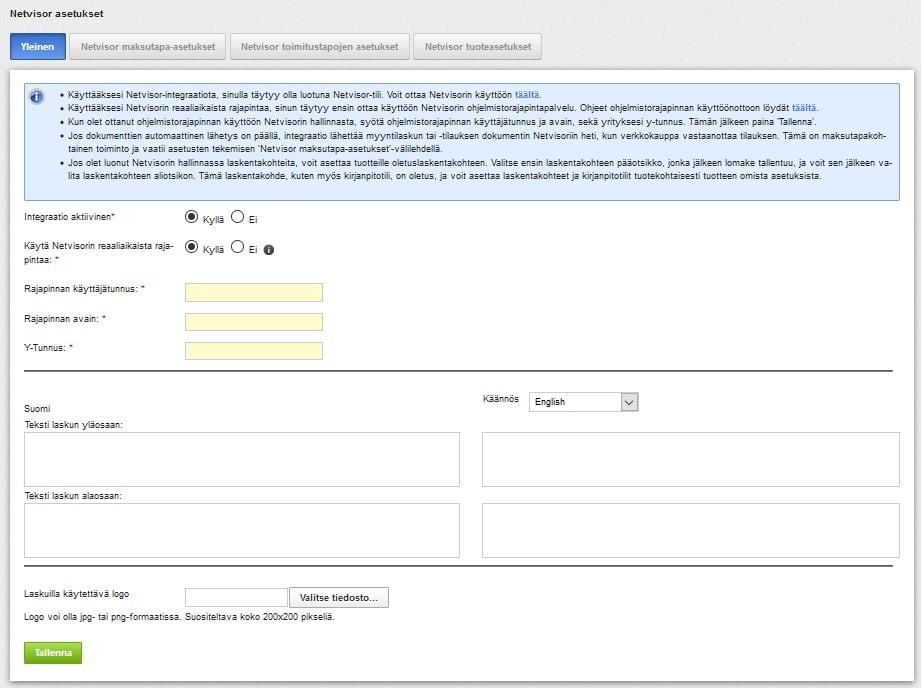Image resolution: width=921 pixels, height=688 pixels.
Task: Click the green Tallenna button
Action: click(53, 653)
